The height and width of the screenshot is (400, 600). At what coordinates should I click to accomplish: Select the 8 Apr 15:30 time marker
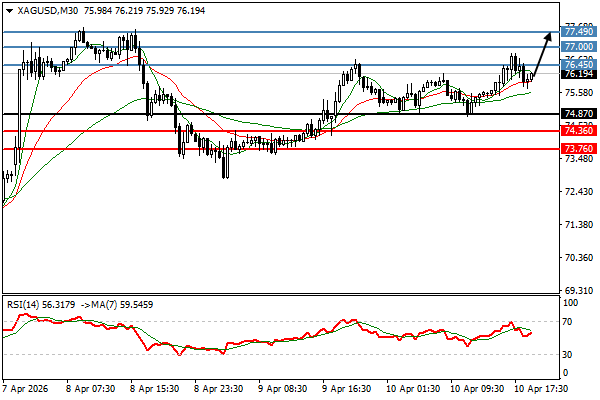click(x=155, y=386)
